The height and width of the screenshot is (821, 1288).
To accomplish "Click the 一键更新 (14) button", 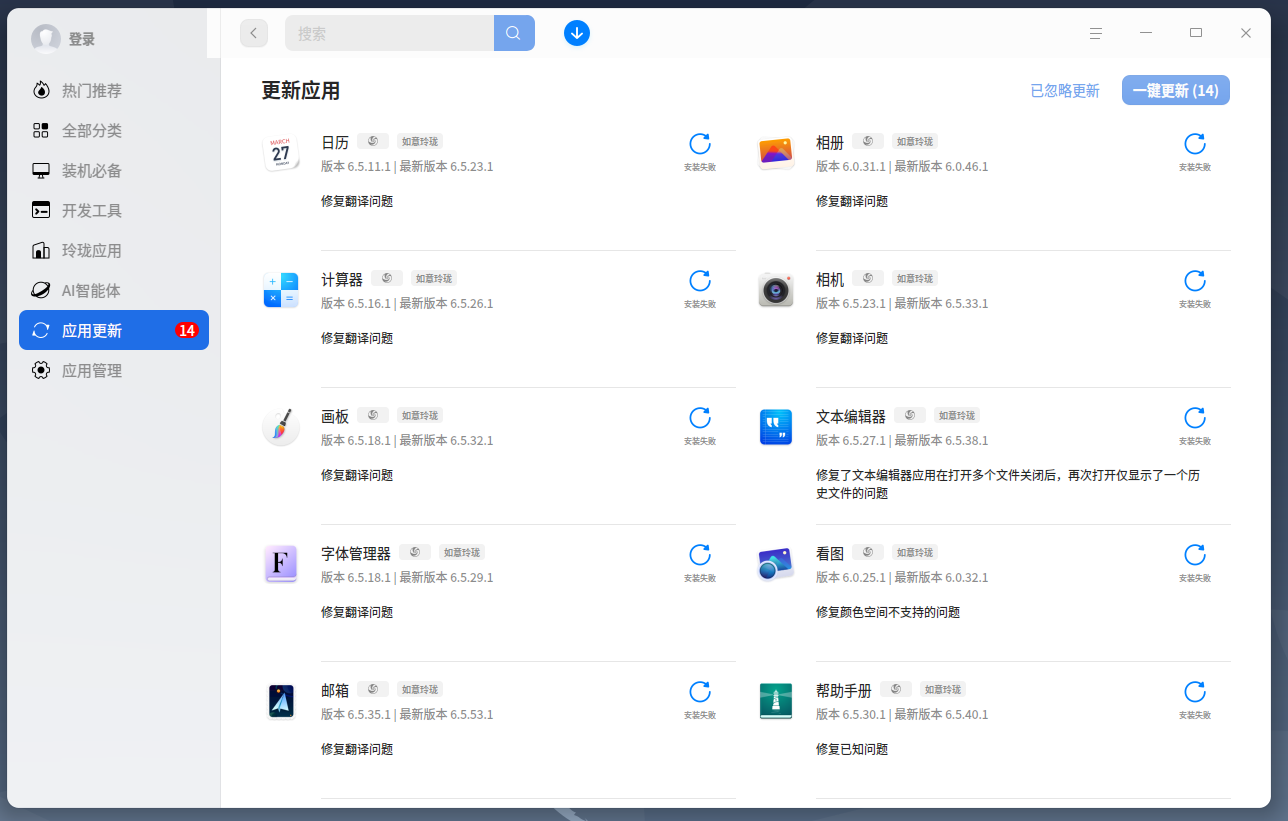I will pyautogui.click(x=1176, y=90).
